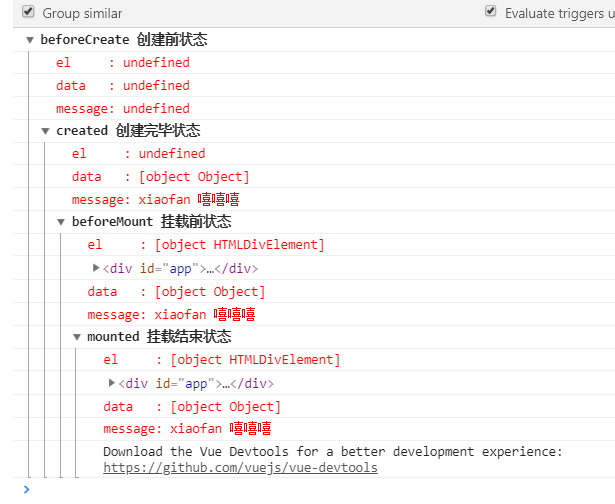Click the created 创建完毕状态 header text

click(128, 131)
